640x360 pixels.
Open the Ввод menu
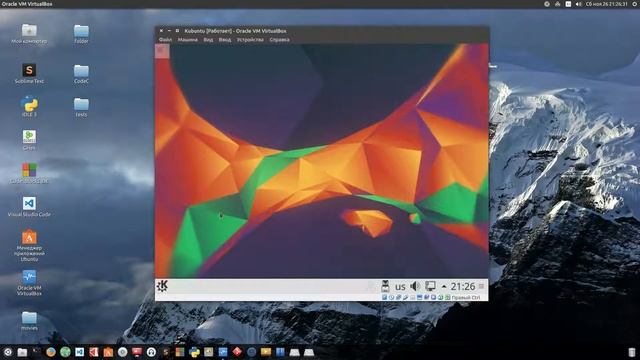click(x=225, y=40)
